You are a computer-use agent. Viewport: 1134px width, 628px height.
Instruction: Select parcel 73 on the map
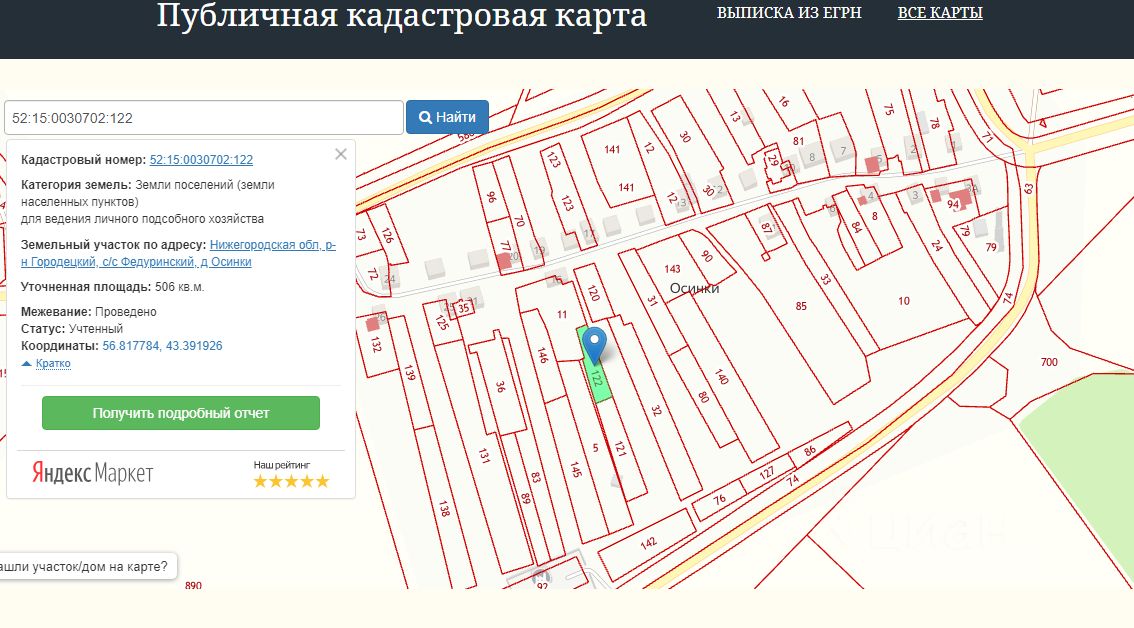click(x=361, y=234)
